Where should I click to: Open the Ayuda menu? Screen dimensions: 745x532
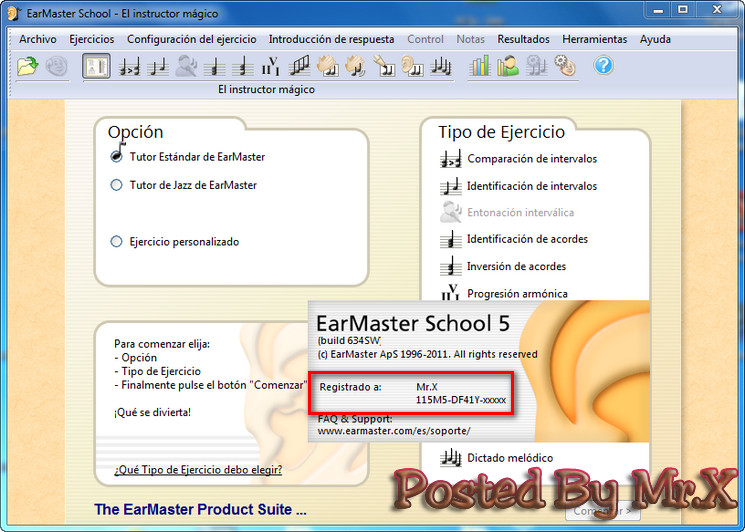coord(655,39)
